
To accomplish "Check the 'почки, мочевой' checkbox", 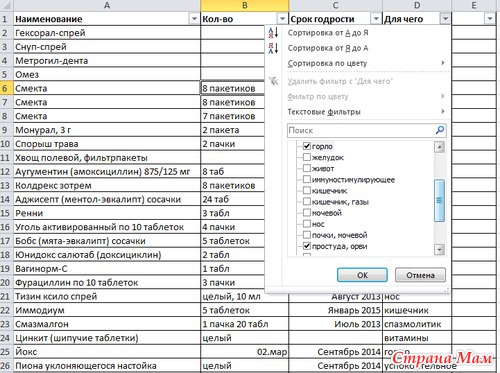I will pos(307,235).
